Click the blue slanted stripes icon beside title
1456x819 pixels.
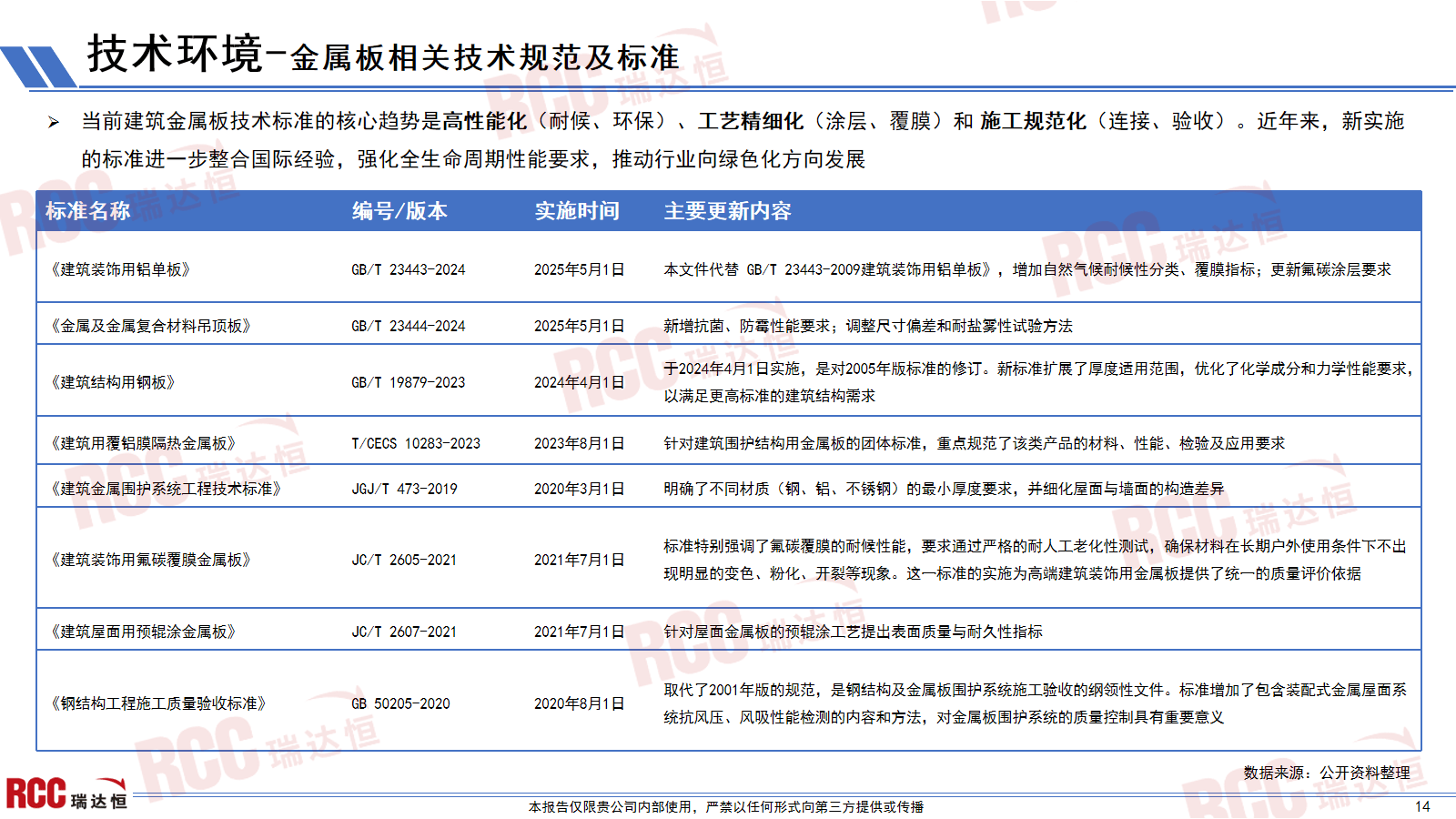tap(38, 66)
